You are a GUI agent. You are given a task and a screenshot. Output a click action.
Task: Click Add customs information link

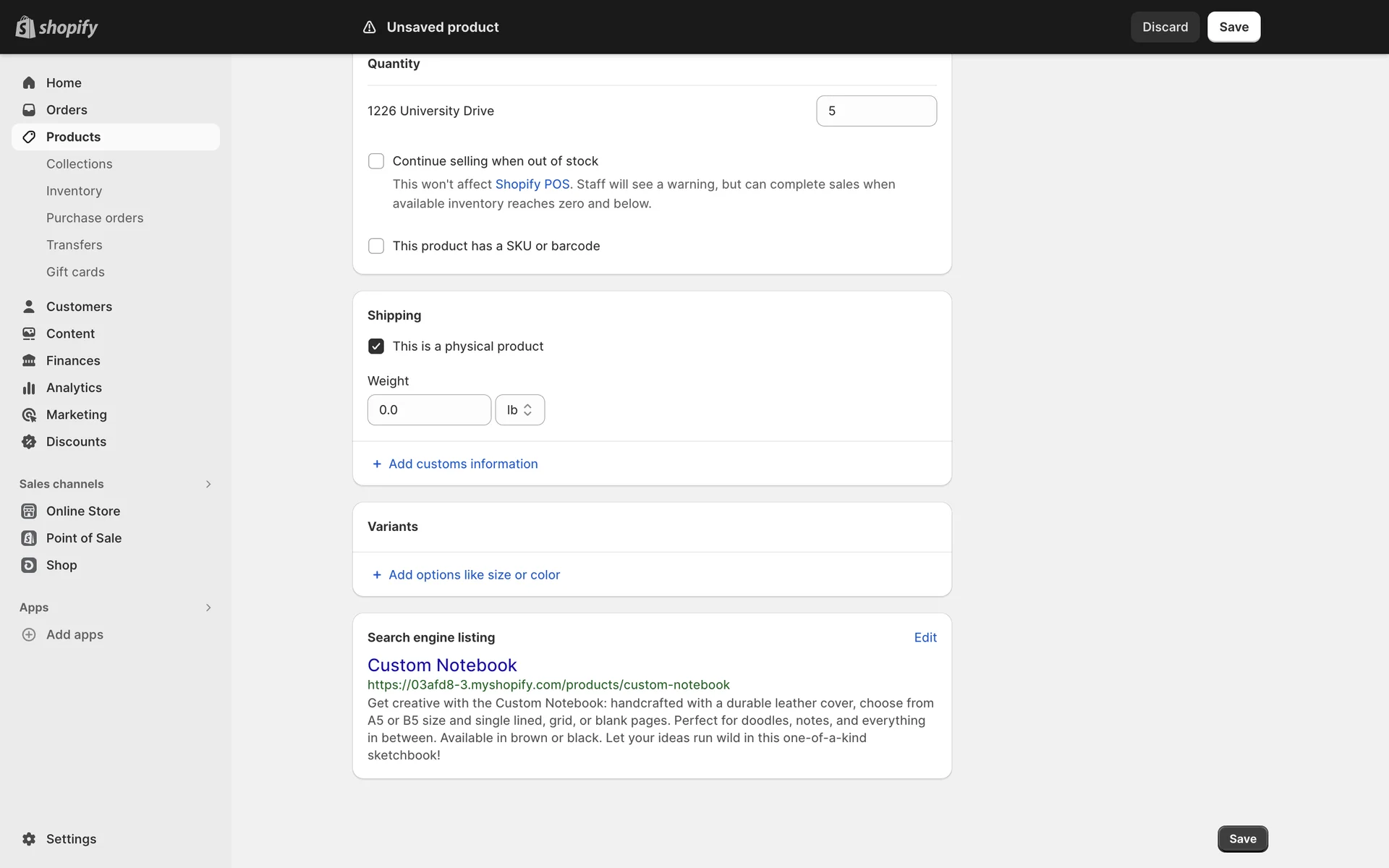462,464
